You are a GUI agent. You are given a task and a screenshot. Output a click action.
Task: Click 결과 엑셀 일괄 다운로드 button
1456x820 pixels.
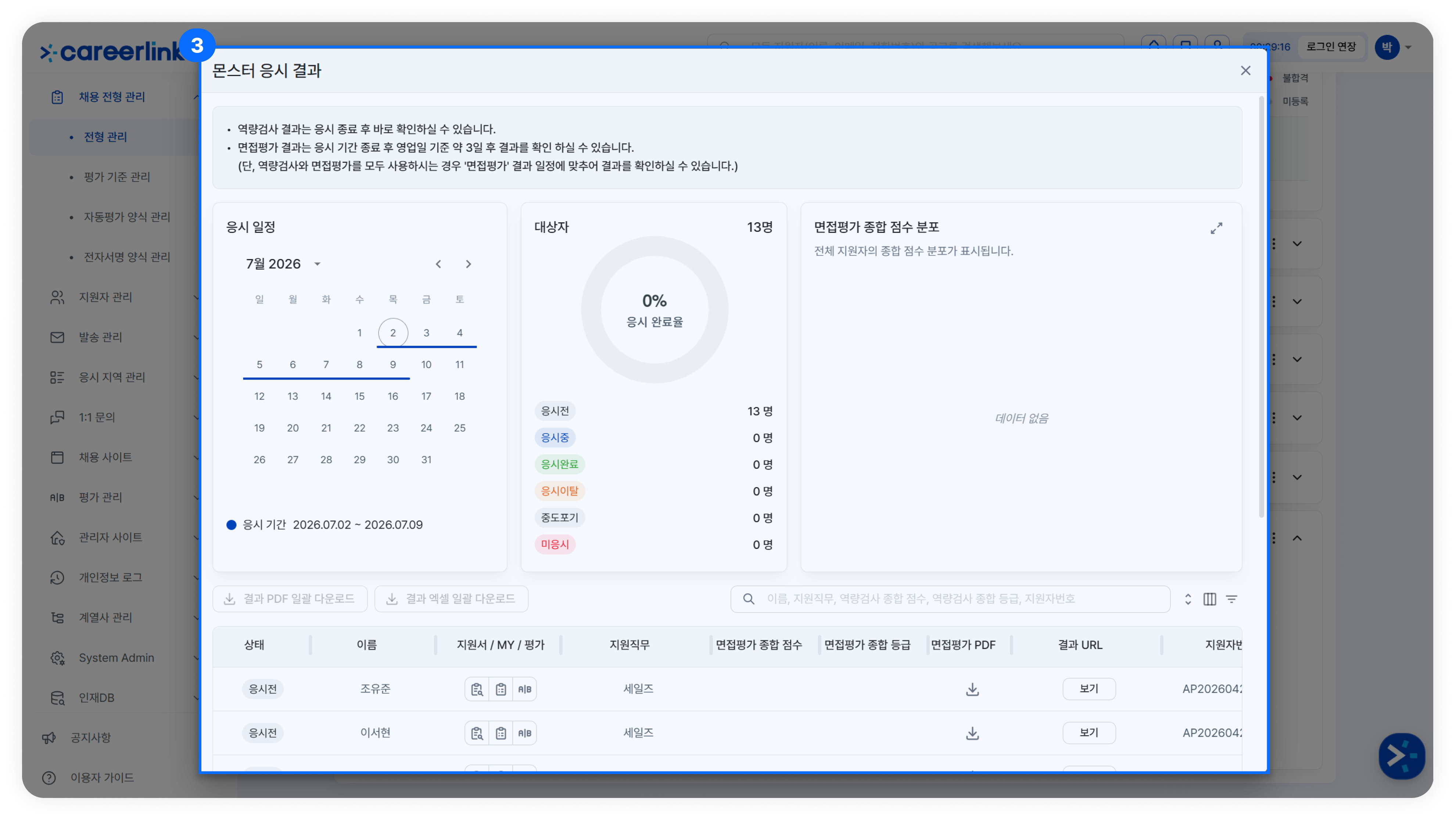[x=452, y=598]
